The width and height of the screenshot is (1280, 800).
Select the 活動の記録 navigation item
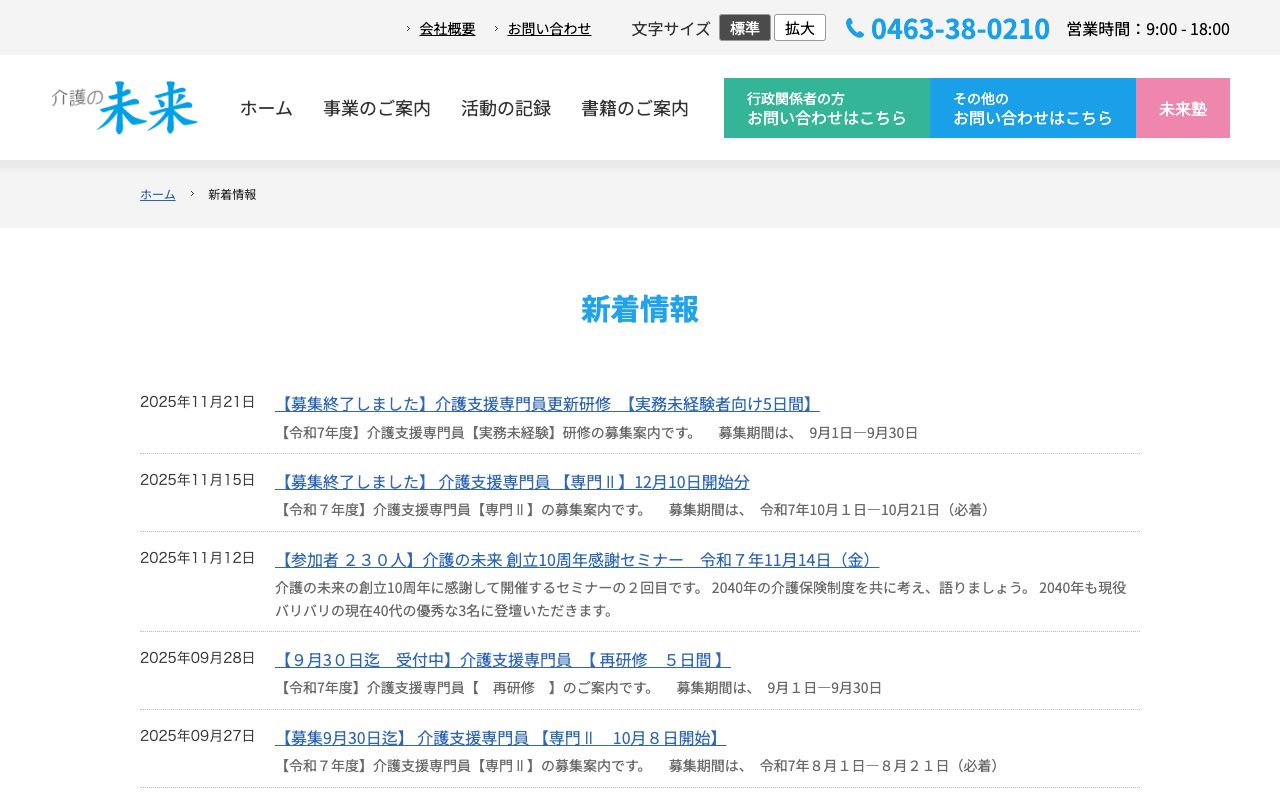[506, 108]
